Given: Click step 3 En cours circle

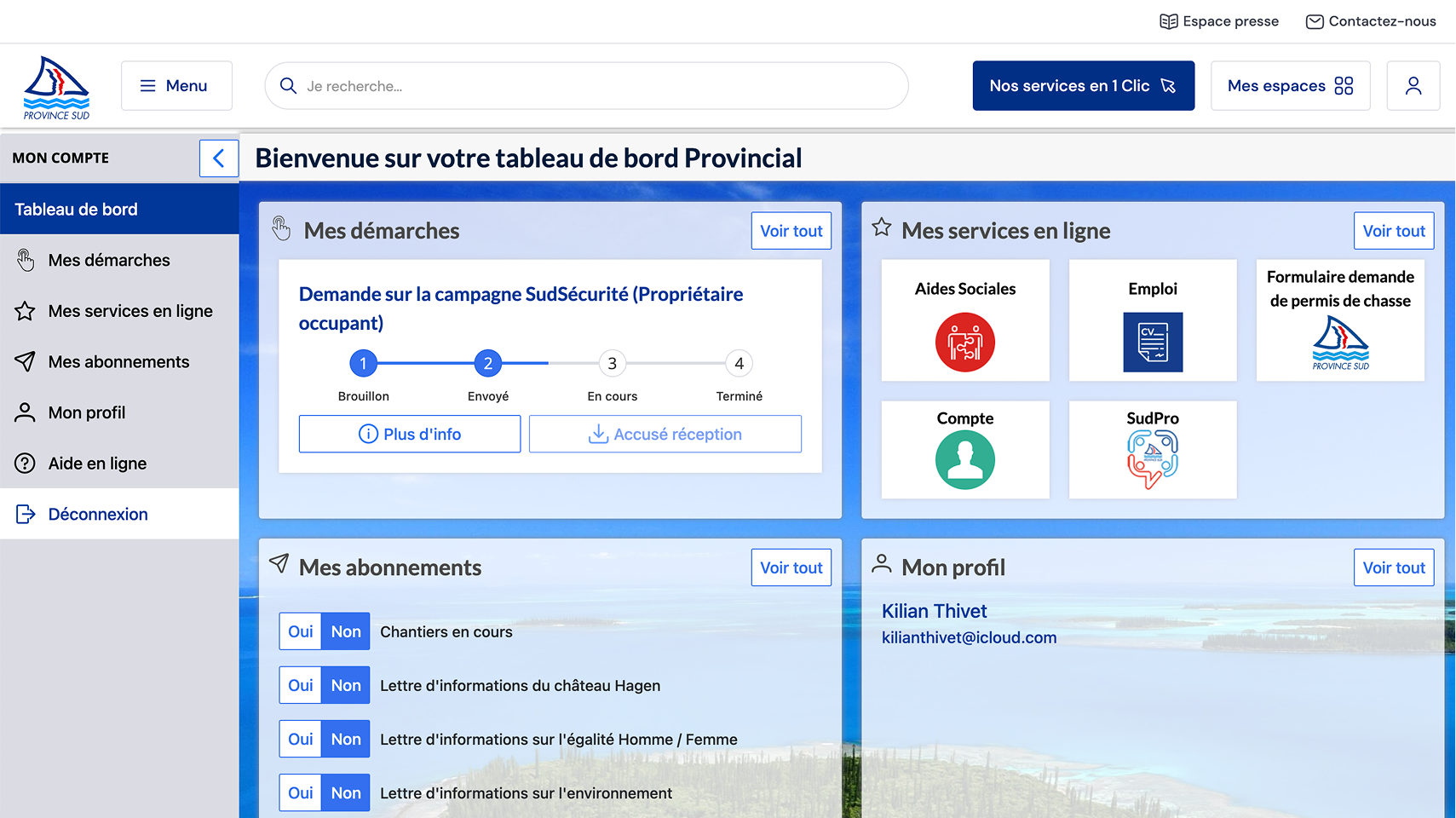Looking at the screenshot, I should pos(613,364).
